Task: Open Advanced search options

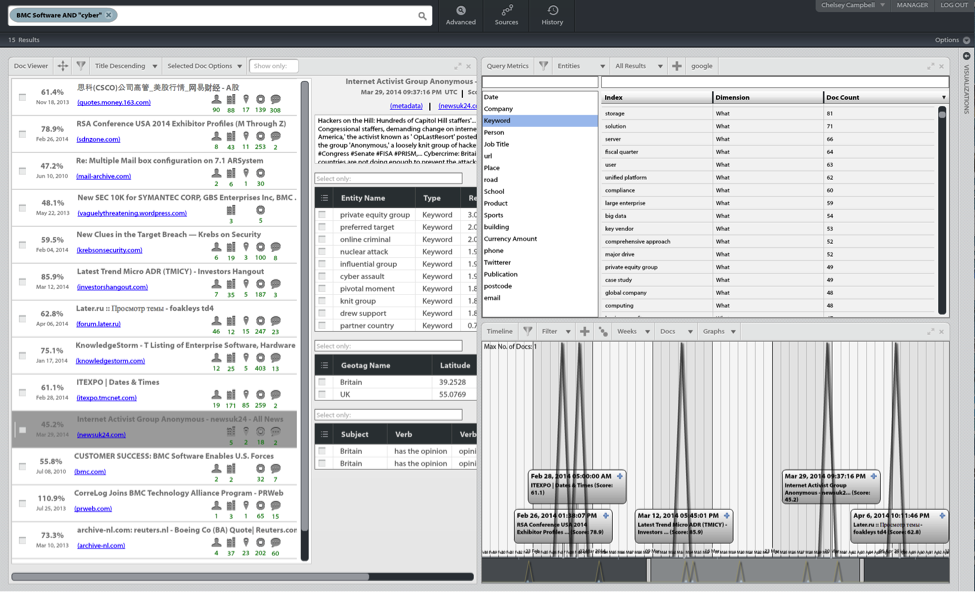Action: point(461,16)
